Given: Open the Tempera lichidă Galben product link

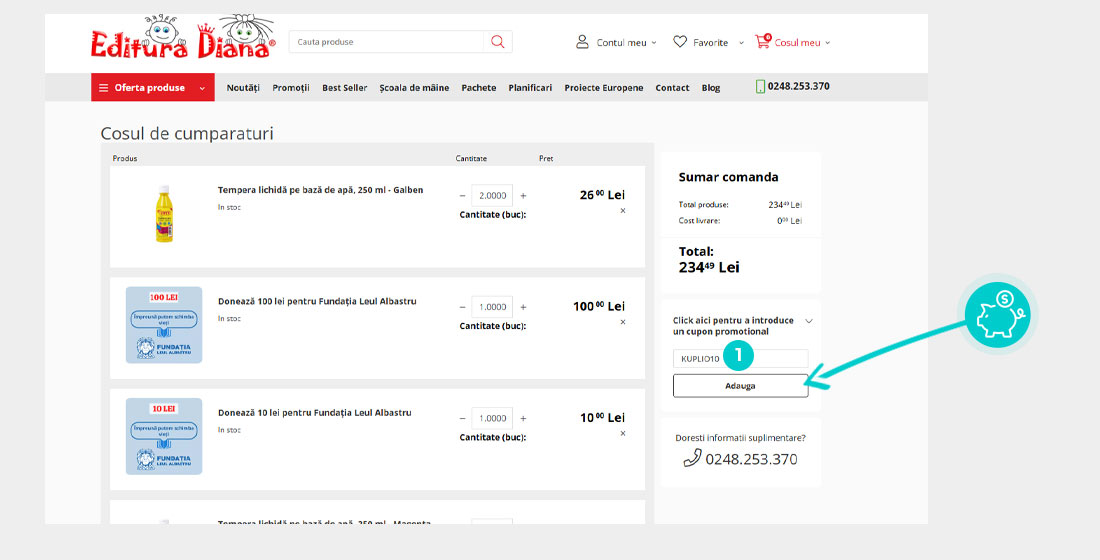Looking at the screenshot, I should coord(320,190).
